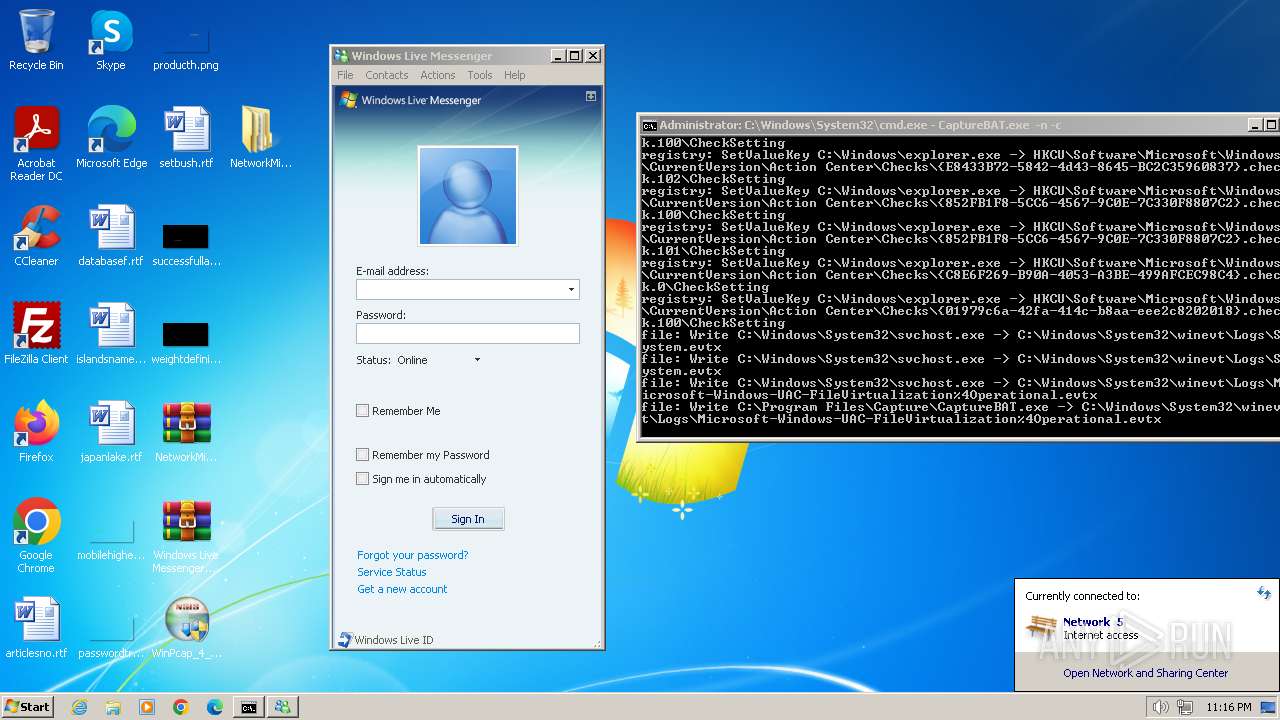The height and width of the screenshot is (720, 1280).
Task: Open Windows Media Player taskbar icon
Action: pyautogui.click(x=147, y=707)
